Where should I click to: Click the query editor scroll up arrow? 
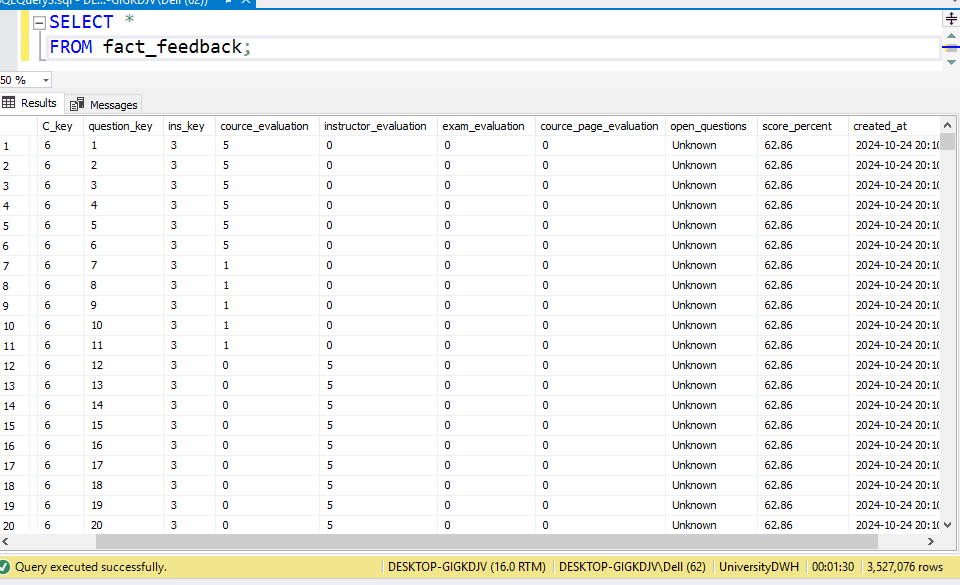pos(951,36)
